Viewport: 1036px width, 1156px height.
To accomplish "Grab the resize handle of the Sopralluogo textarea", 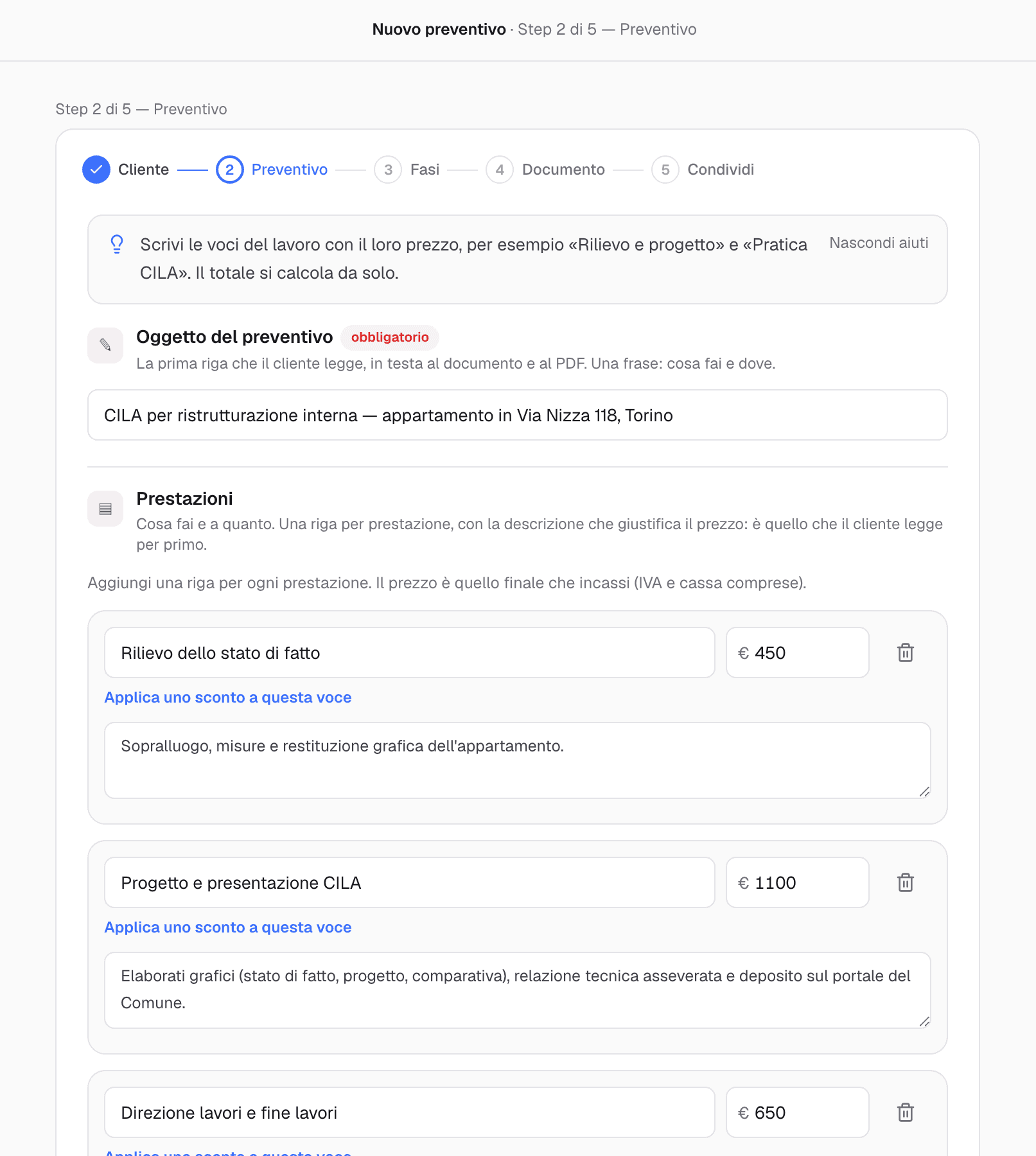I will point(924,792).
